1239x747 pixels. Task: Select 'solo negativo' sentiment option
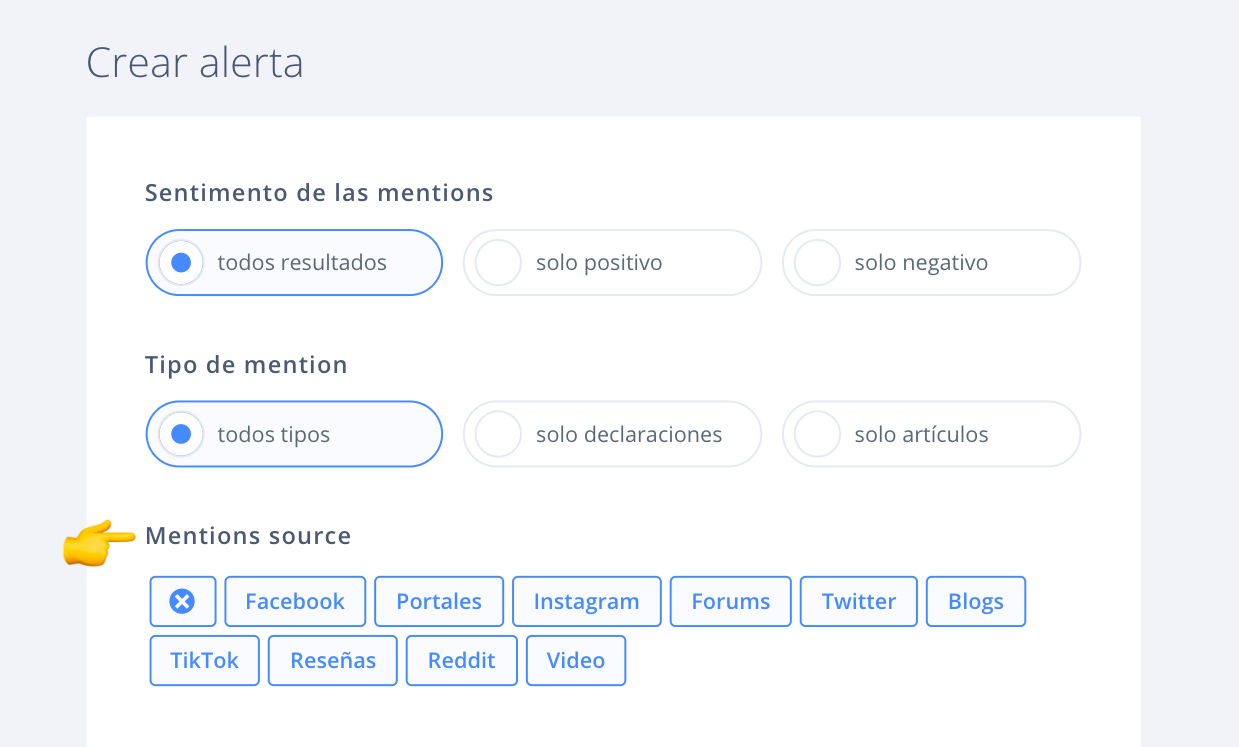click(x=931, y=263)
